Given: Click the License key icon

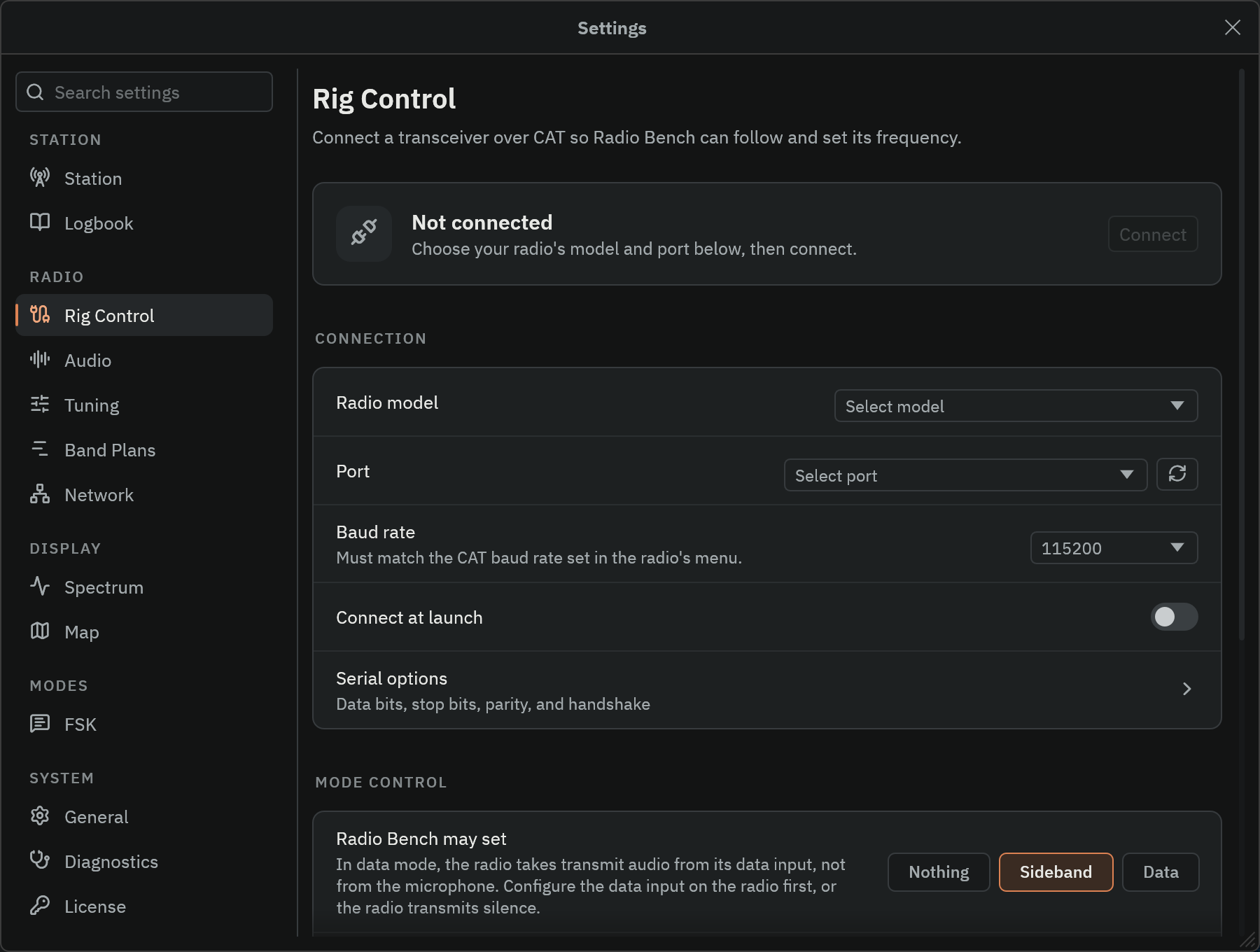Looking at the screenshot, I should pos(40,906).
